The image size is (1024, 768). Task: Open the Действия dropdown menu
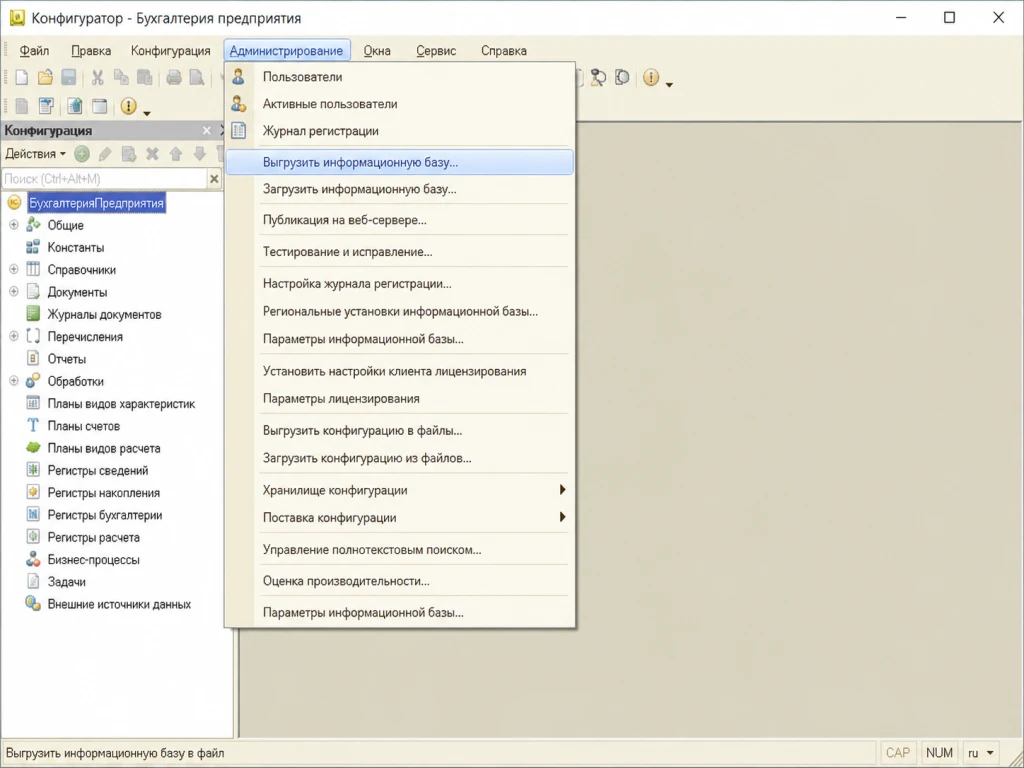tap(35, 154)
